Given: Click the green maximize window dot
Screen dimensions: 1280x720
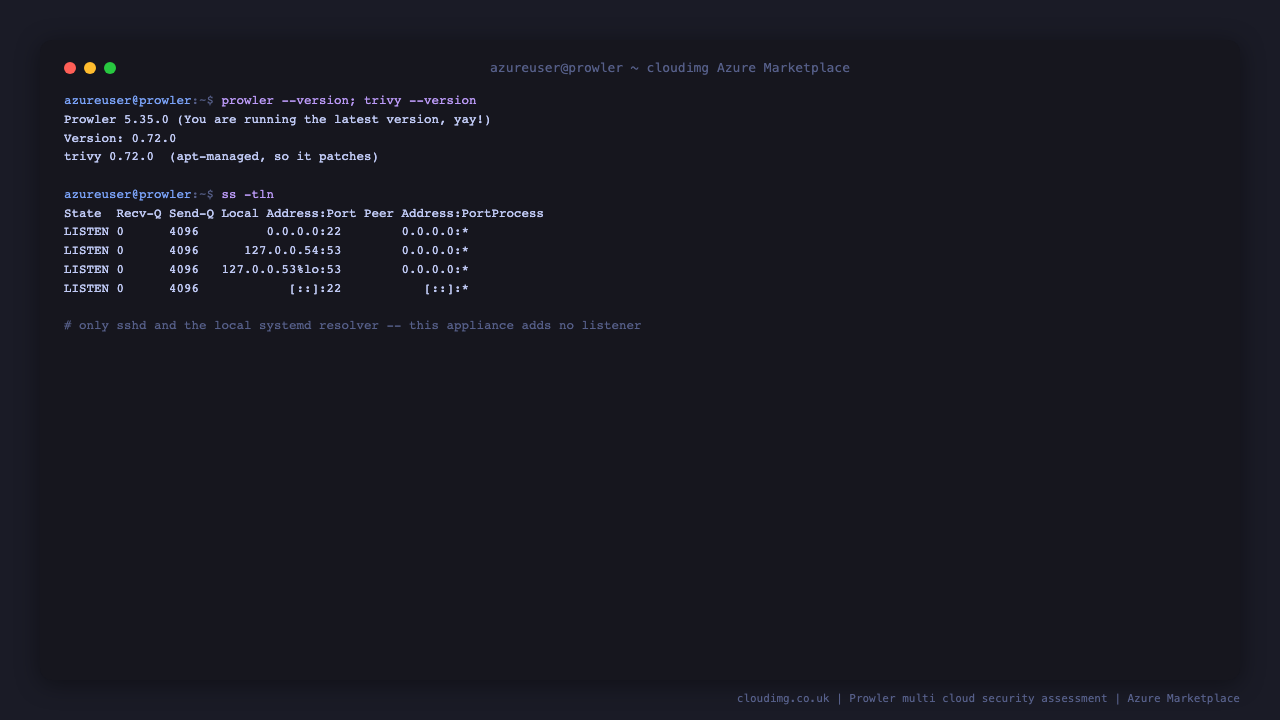Looking at the screenshot, I should tap(110, 68).
